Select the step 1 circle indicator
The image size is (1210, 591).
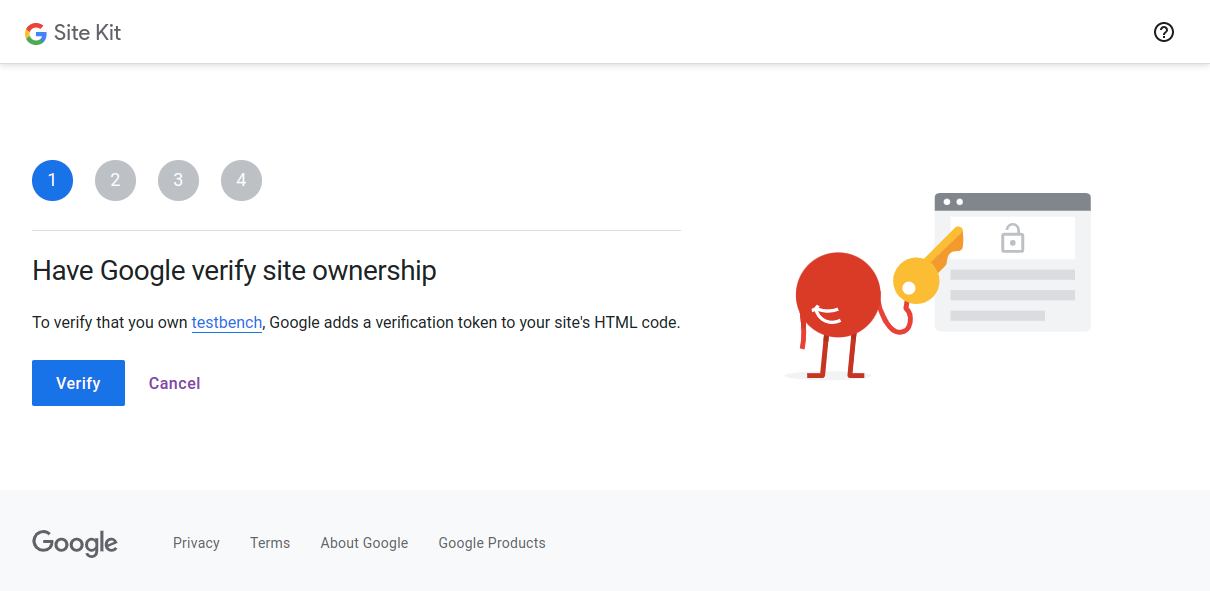click(52, 180)
